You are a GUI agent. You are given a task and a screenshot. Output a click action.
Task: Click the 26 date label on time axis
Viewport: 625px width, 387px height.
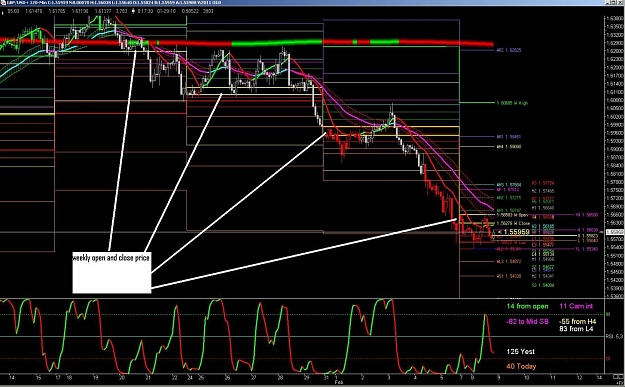coord(227,377)
